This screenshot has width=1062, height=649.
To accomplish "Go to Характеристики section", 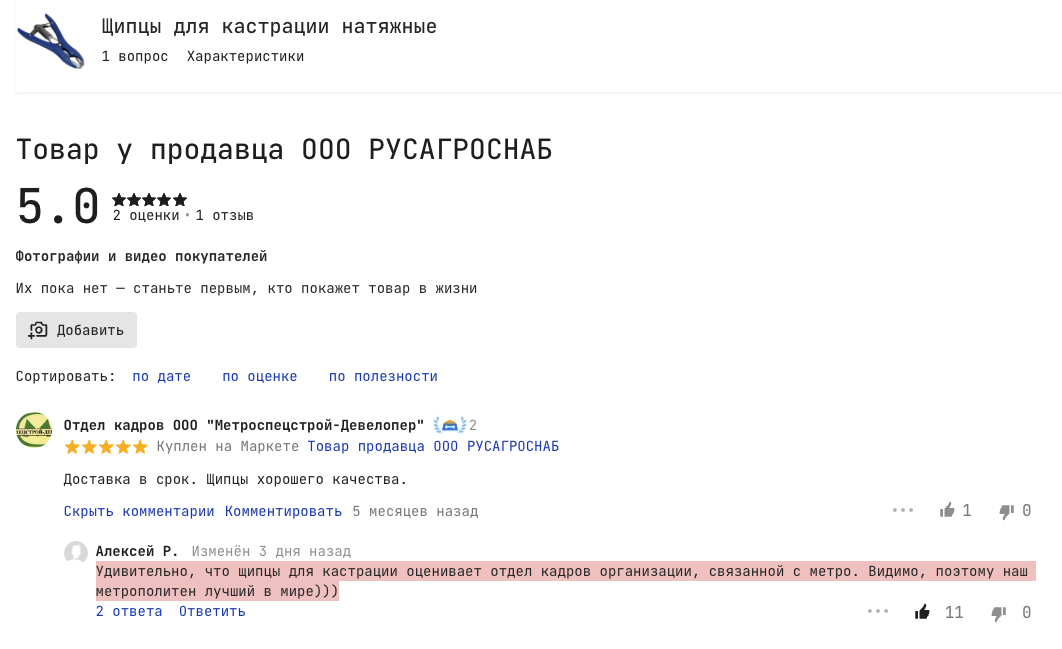I will (x=245, y=56).
